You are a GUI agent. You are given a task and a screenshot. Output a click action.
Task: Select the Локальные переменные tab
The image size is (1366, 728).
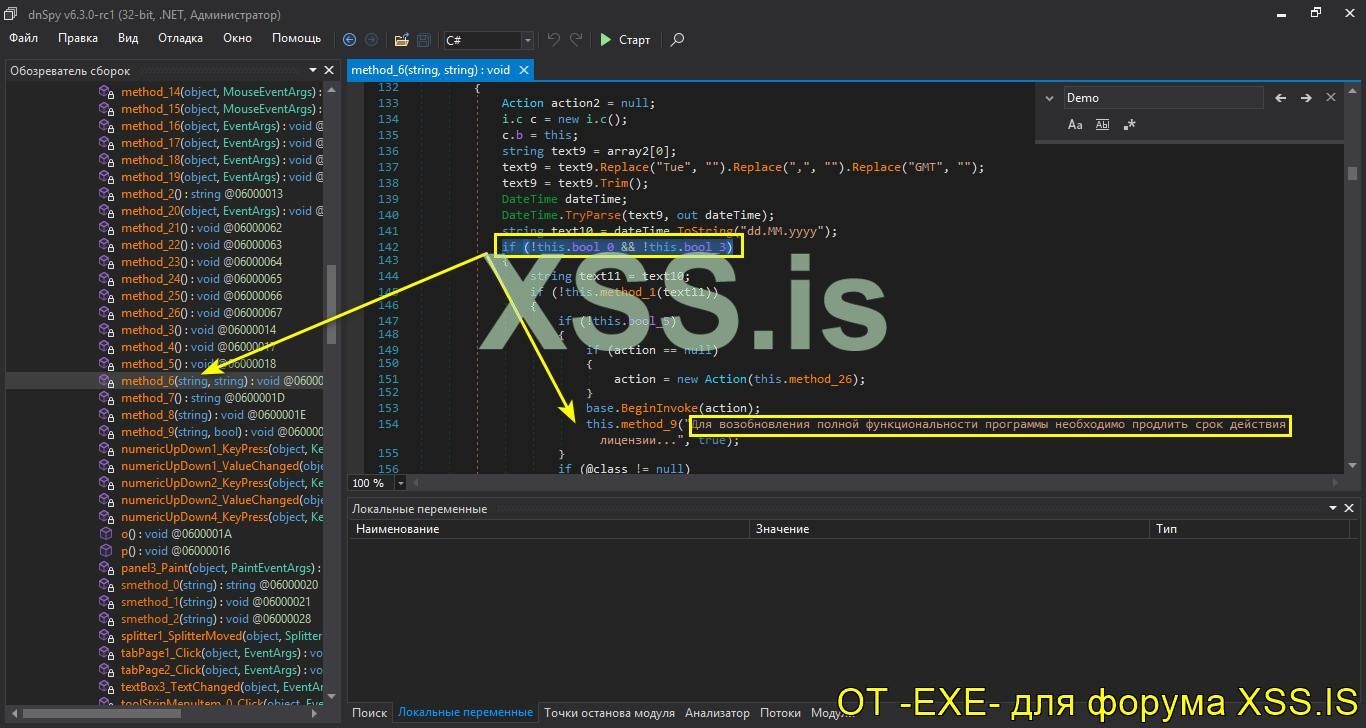[x=465, y=713]
